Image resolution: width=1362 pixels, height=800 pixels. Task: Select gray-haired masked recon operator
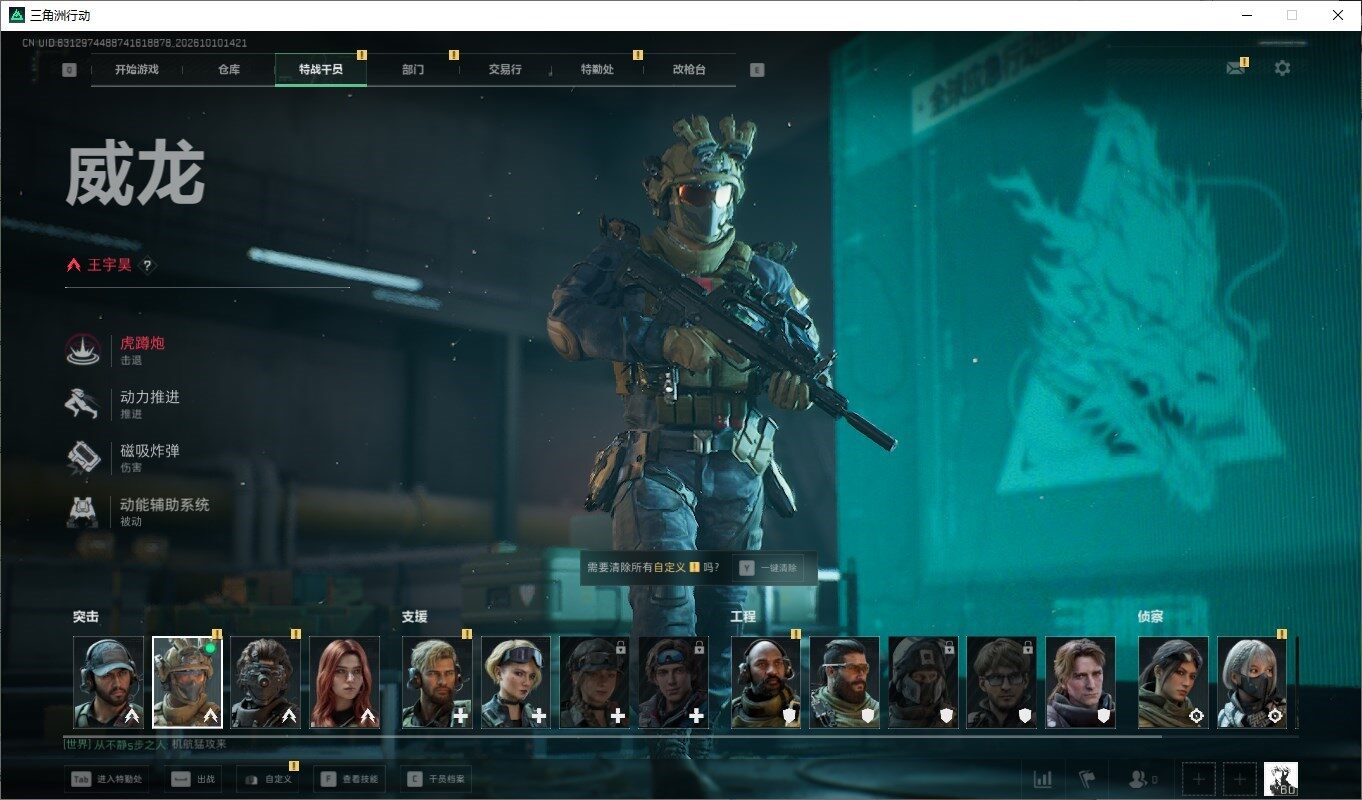point(1252,682)
